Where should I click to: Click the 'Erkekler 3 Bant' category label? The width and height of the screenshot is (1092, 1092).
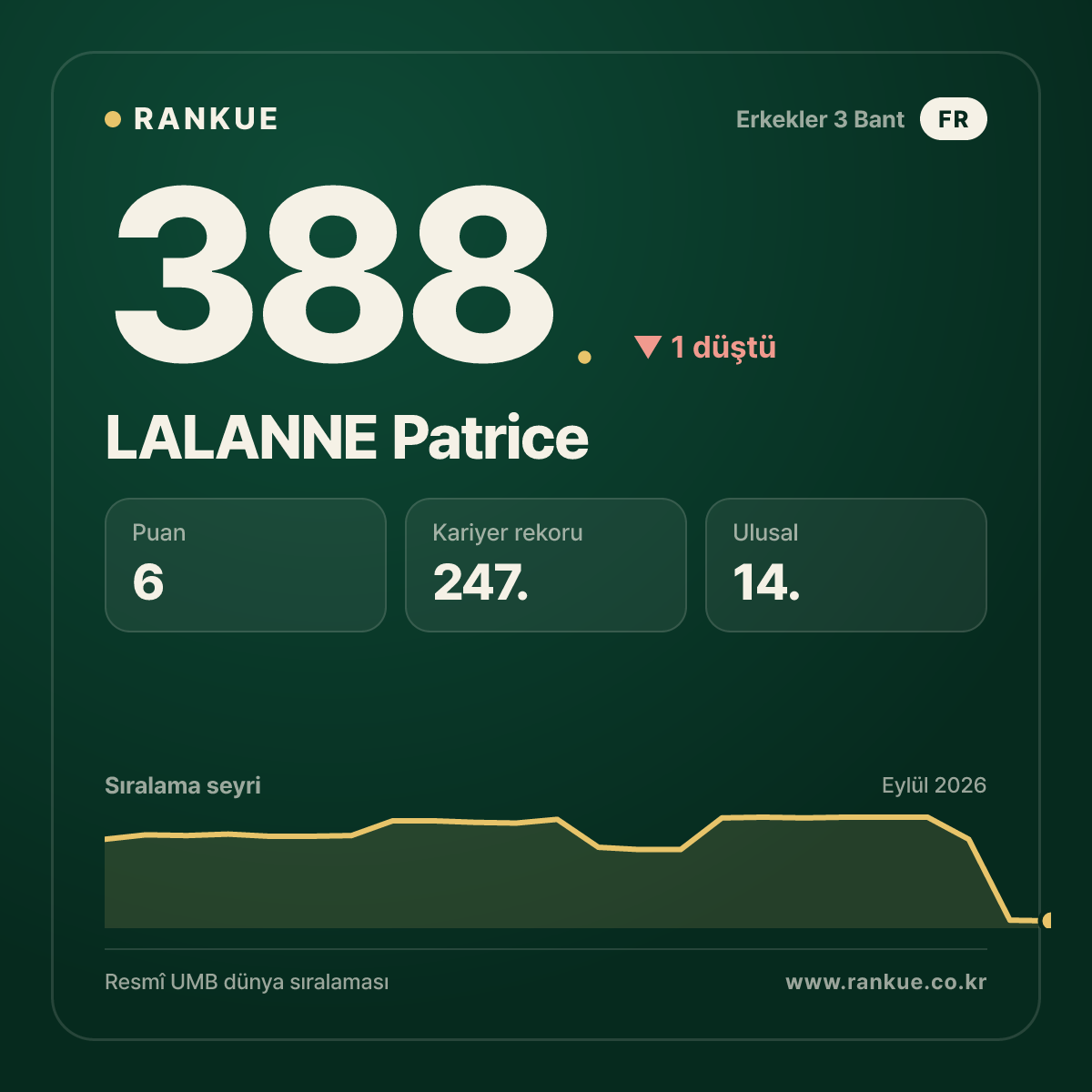point(820,119)
